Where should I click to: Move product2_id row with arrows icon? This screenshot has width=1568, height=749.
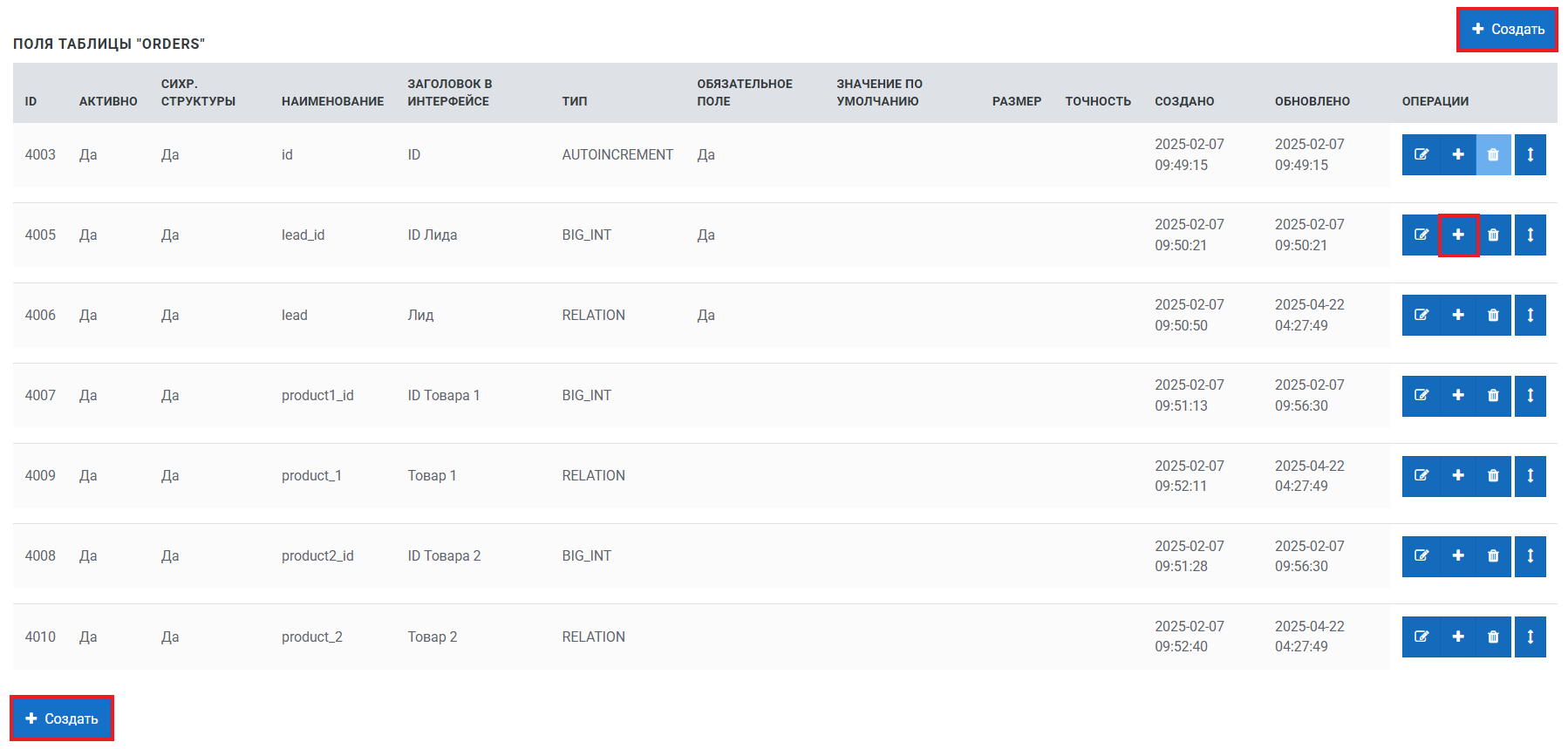coord(1531,556)
